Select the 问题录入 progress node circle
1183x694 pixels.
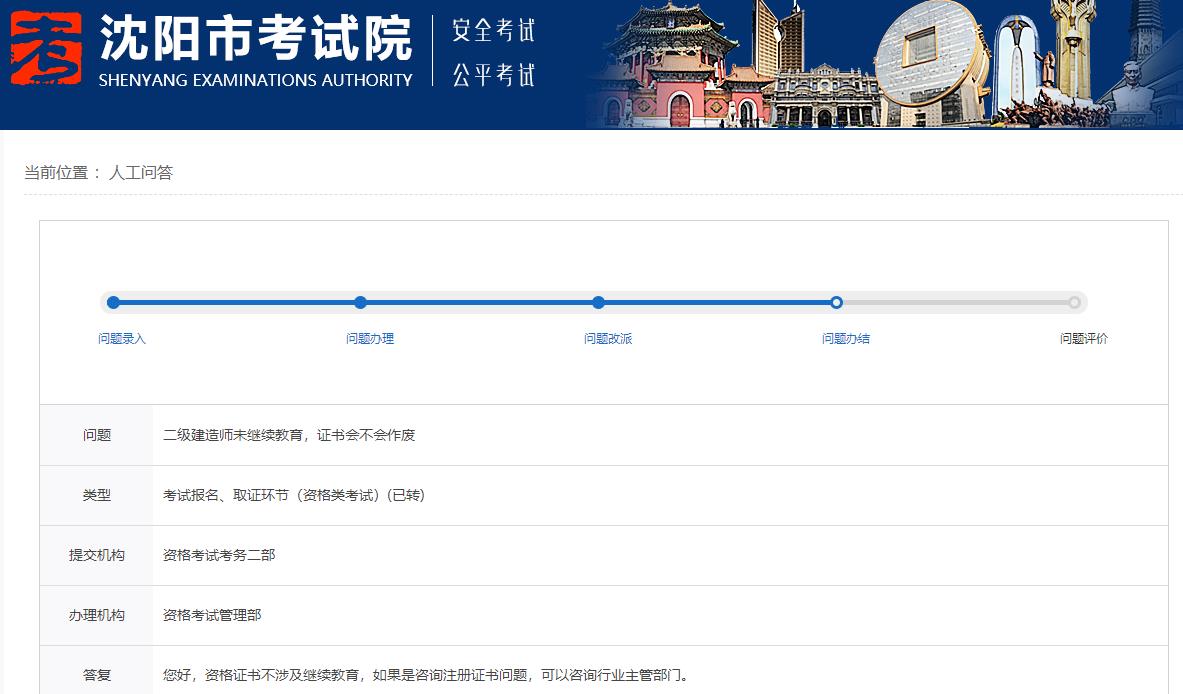pyautogui.click(x=112, y=302)
